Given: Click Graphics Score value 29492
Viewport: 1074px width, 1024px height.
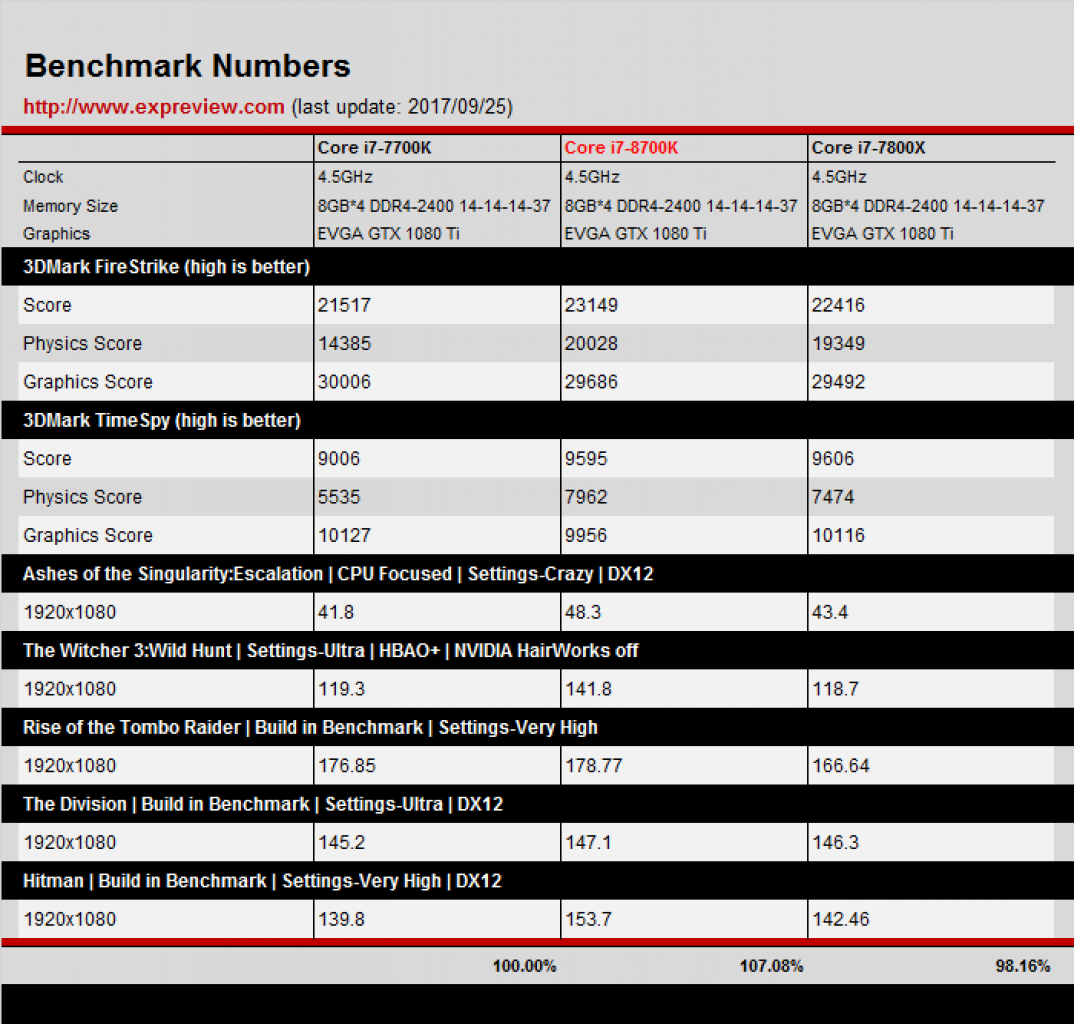Looking at the screenshot, I should (838, 382).
